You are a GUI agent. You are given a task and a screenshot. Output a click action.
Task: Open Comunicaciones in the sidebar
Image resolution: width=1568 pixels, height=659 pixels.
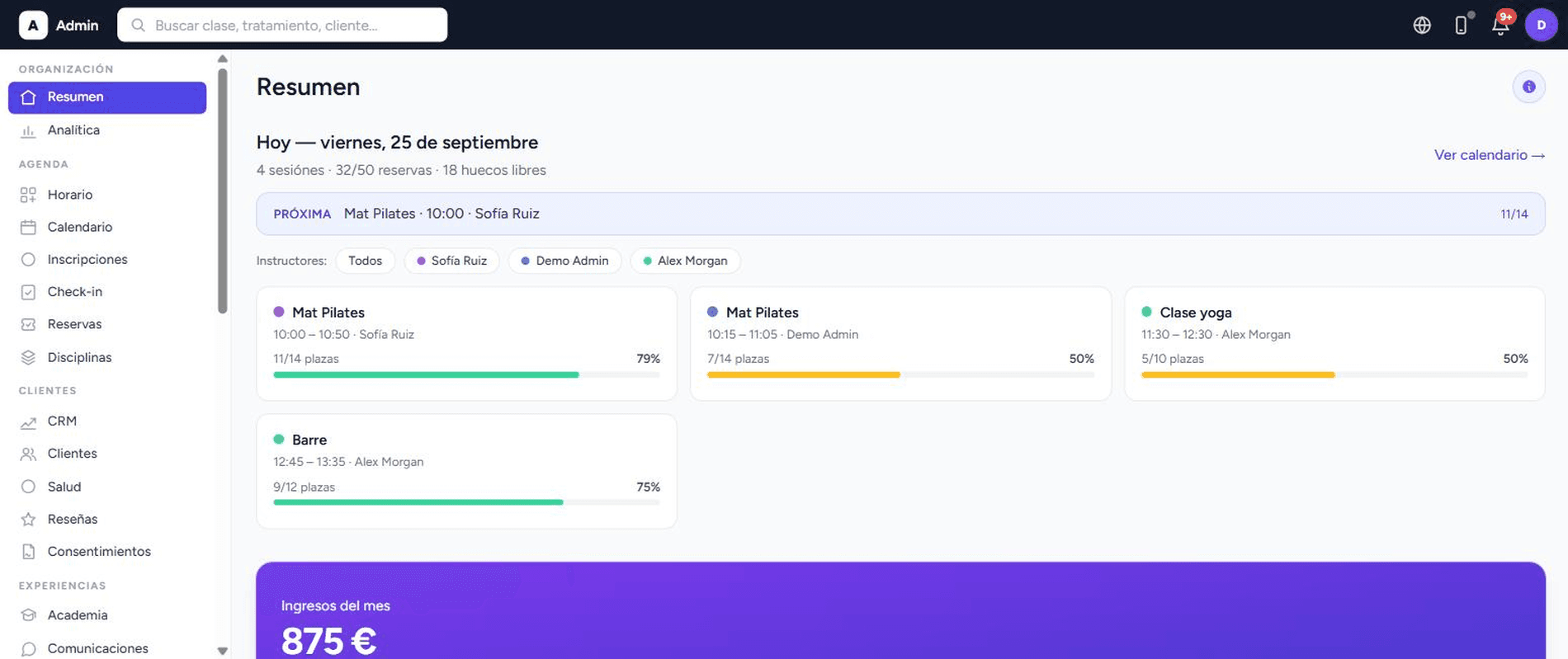pos(107,648)
